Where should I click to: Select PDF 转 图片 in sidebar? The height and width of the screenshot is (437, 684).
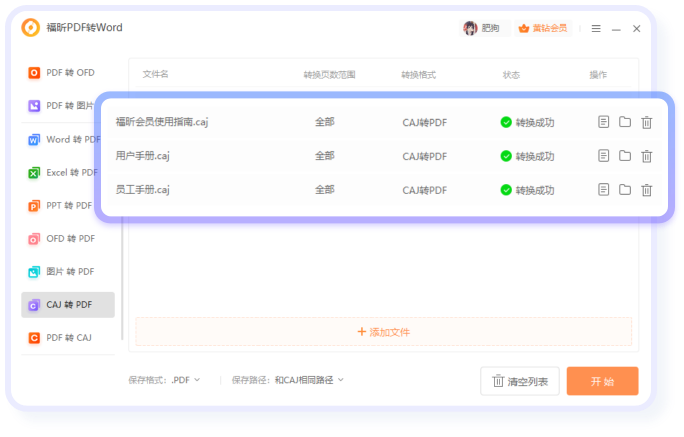[x=61, y=106]
